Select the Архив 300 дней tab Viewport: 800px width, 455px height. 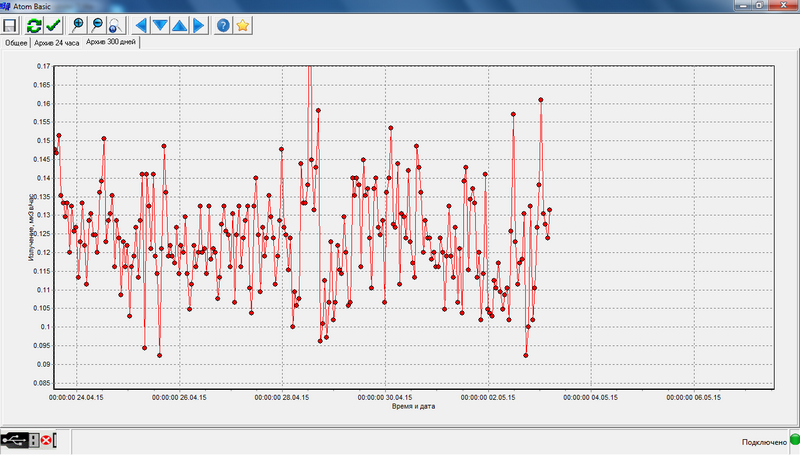click(111, 42)
